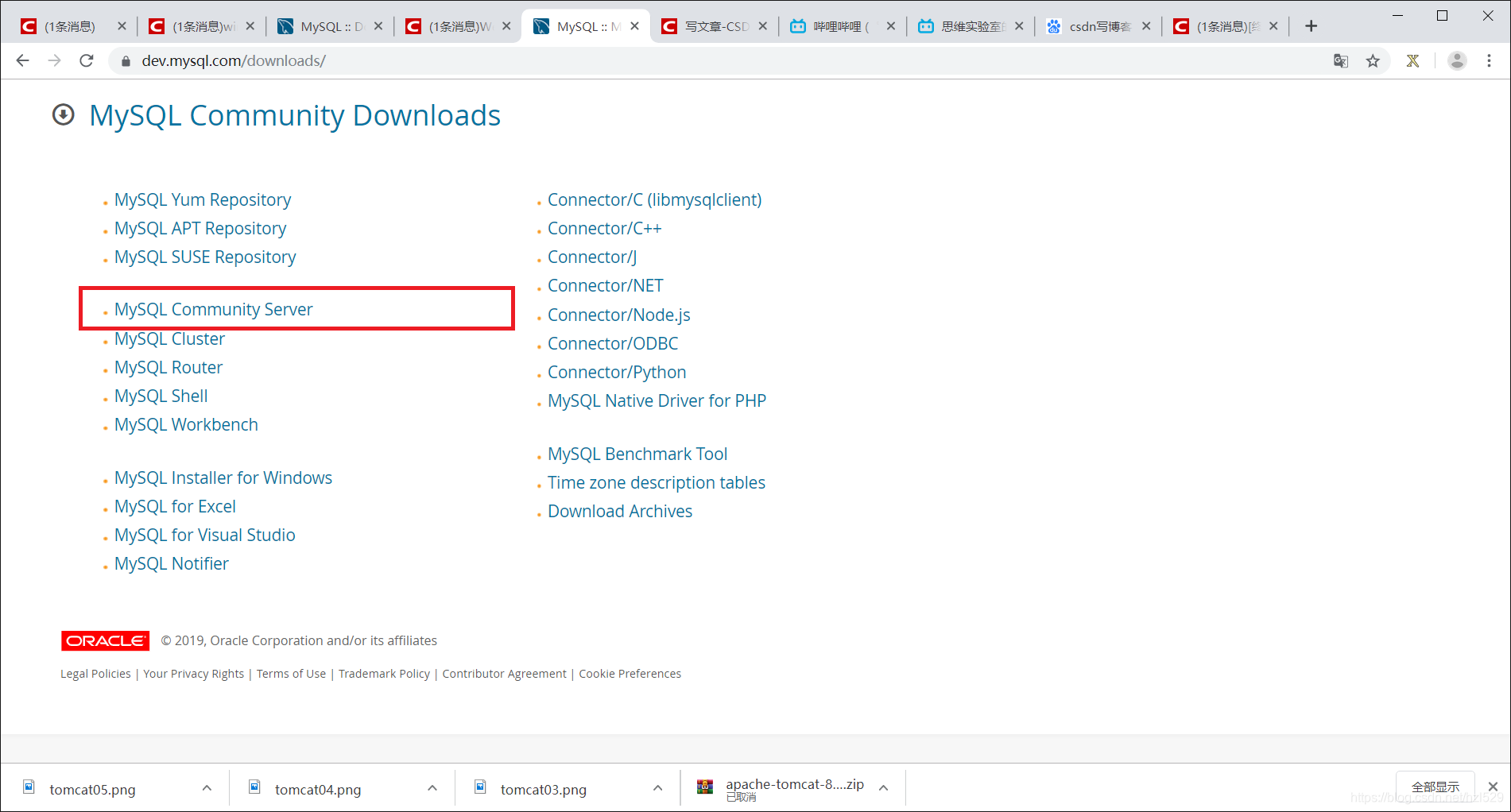Open MySQL Native Driver for PHP link
The image size is (1511, 812).
click(x=657, y=400)
